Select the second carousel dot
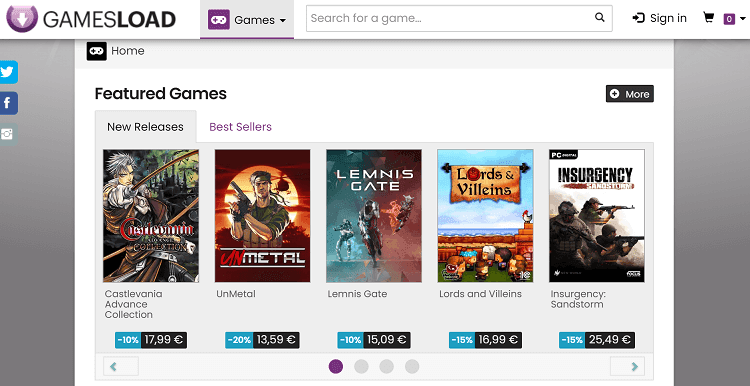 coord(361,366)
